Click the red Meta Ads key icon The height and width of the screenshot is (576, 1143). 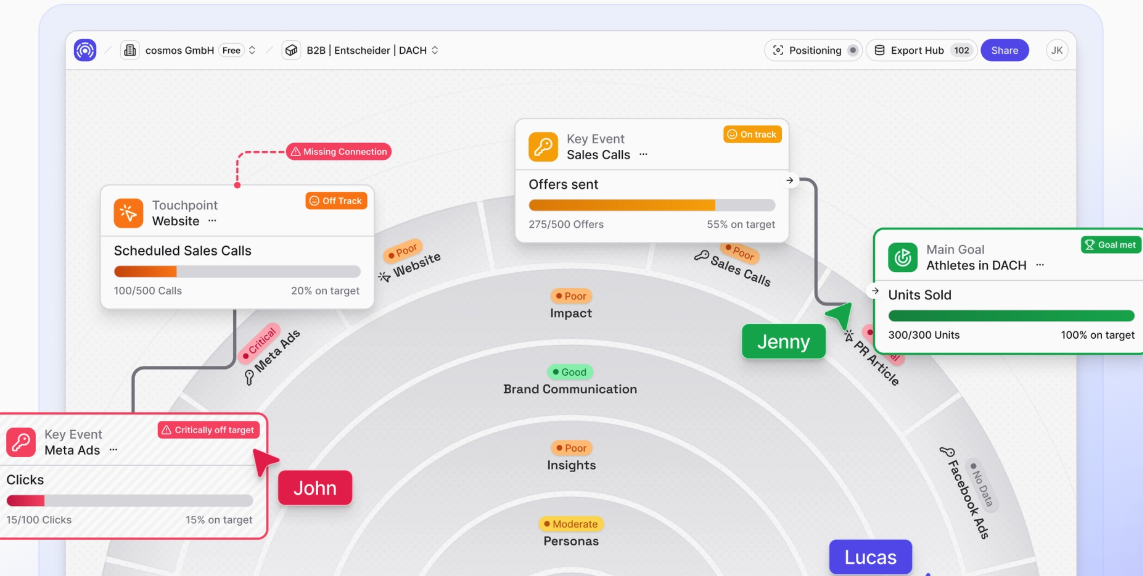pyautogui.click(x=21, y=442)
